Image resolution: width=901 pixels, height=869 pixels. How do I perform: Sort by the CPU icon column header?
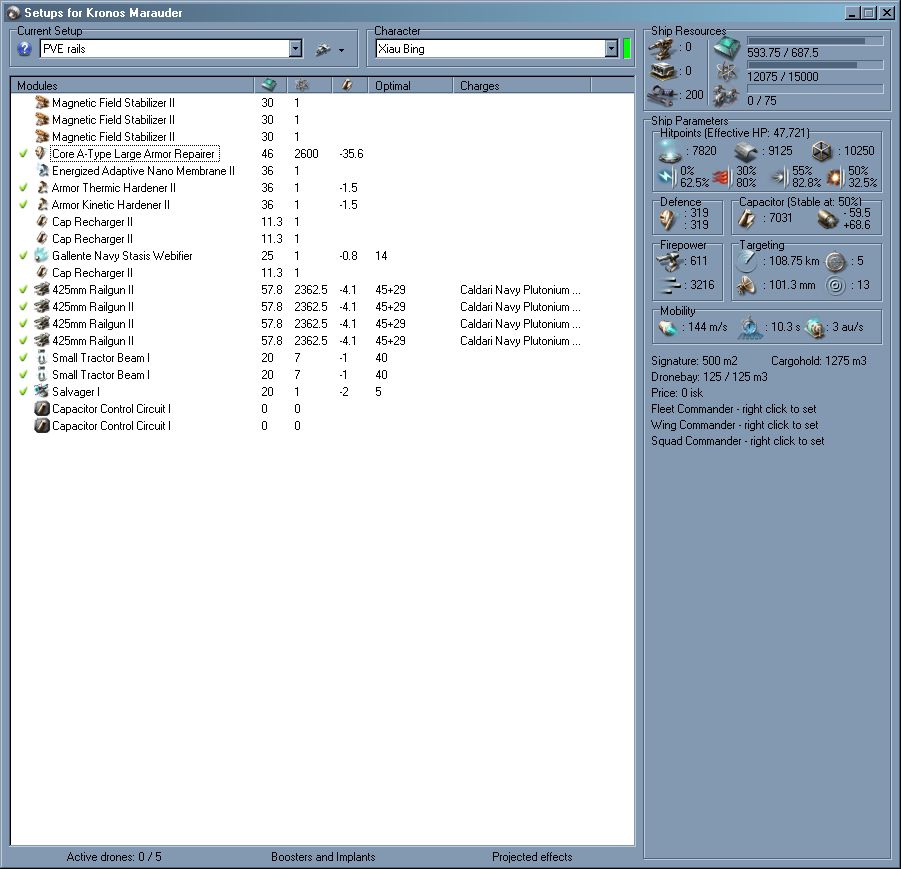[270, 86]
